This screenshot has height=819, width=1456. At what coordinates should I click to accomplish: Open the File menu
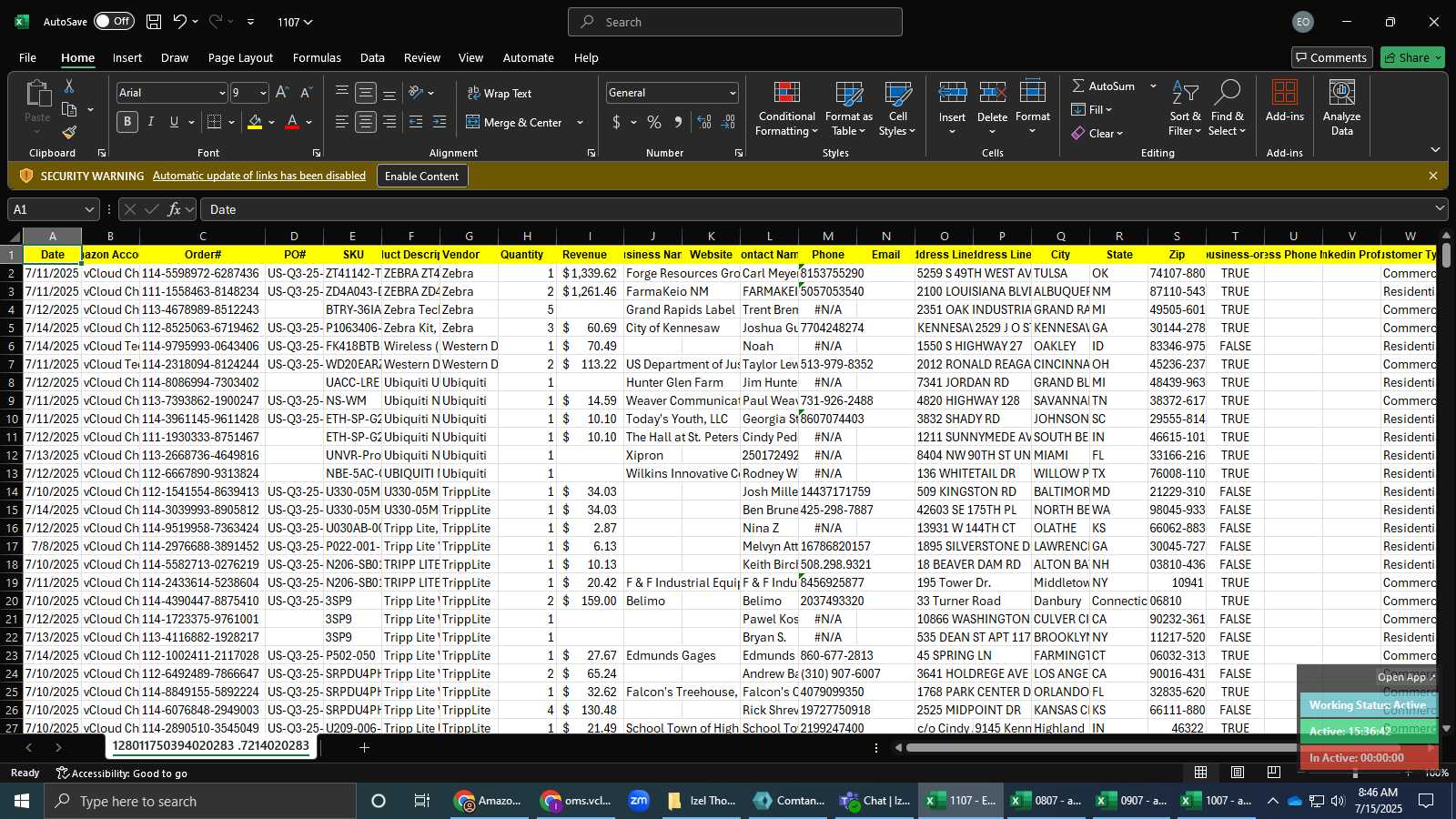coord(28,57)
